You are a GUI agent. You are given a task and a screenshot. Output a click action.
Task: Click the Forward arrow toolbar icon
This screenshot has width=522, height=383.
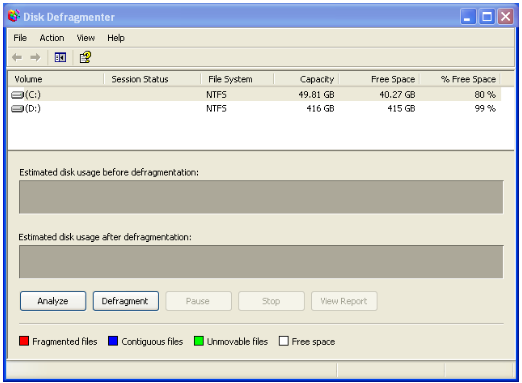click(35, 57)
